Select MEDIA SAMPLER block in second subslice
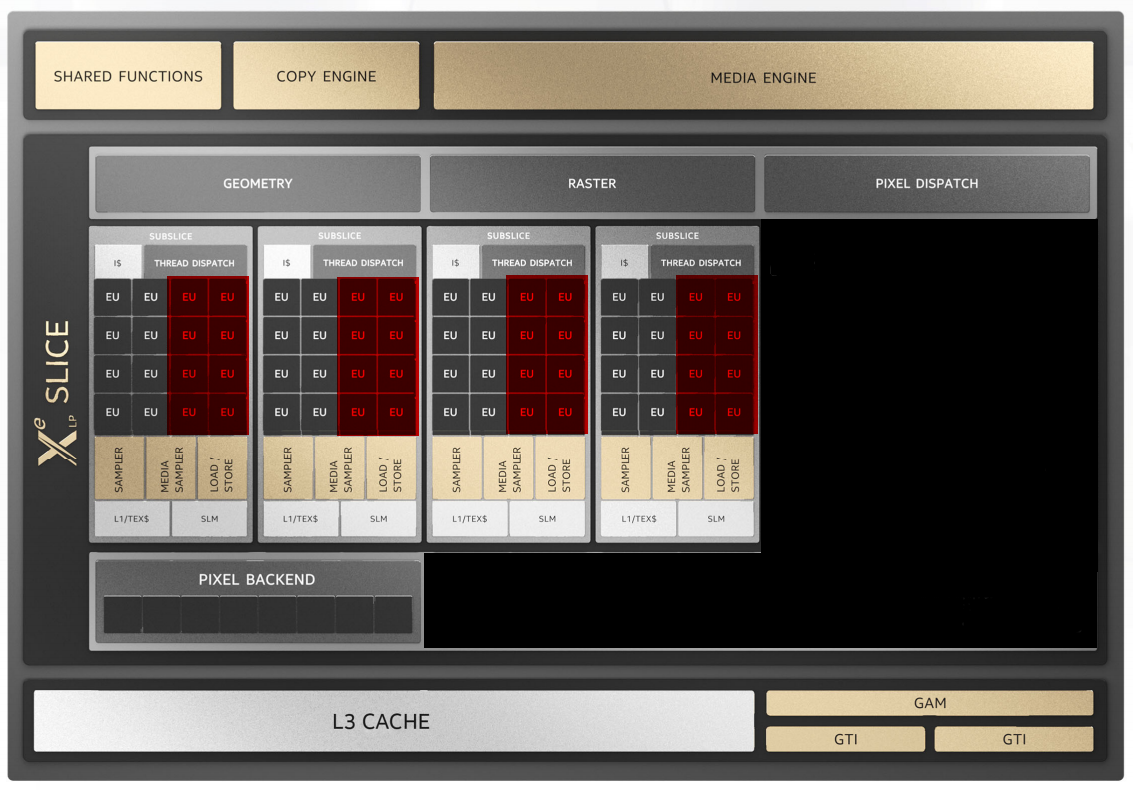 click(x=340, y=468)
